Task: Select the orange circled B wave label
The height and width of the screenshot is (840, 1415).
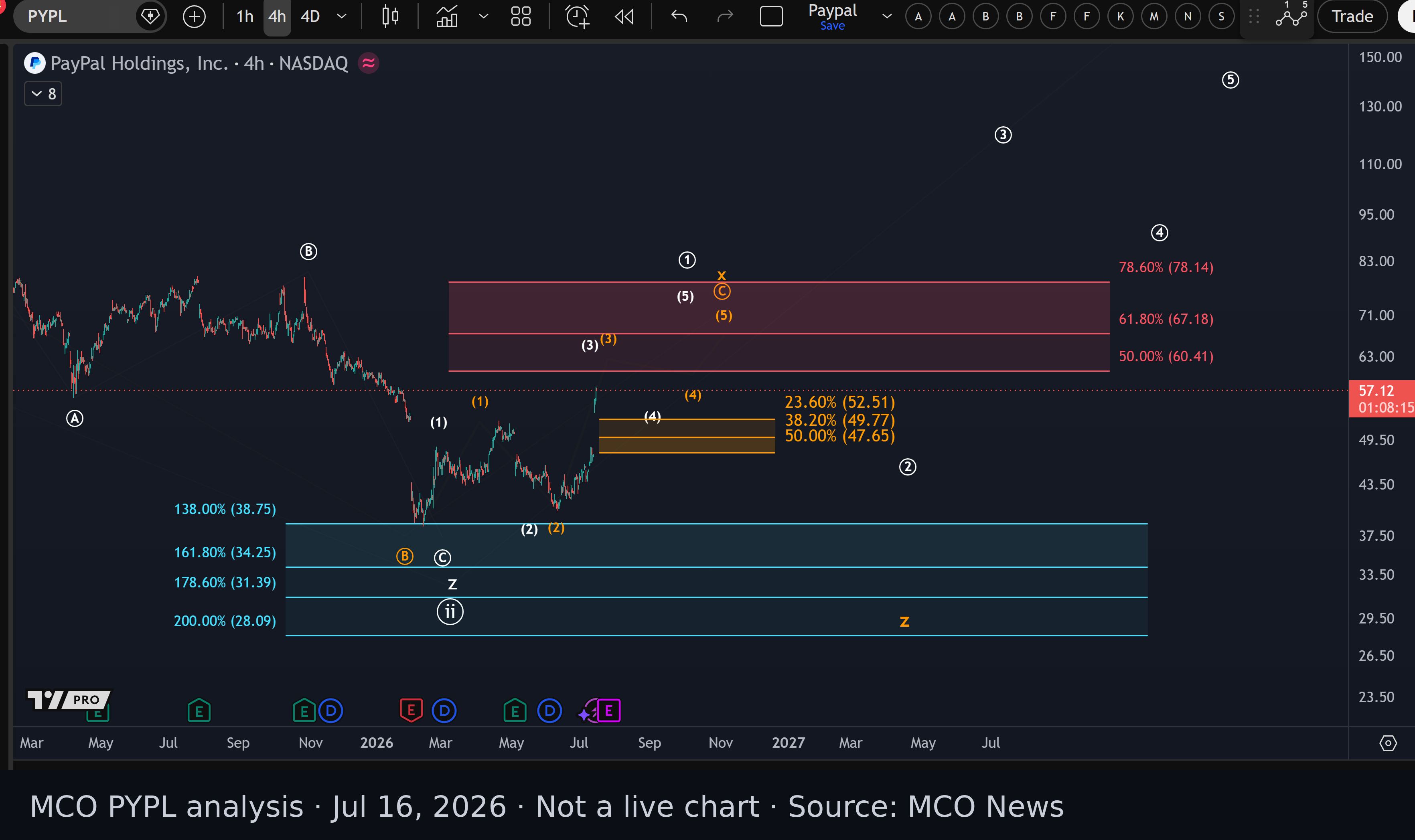Action: [405, 557]
